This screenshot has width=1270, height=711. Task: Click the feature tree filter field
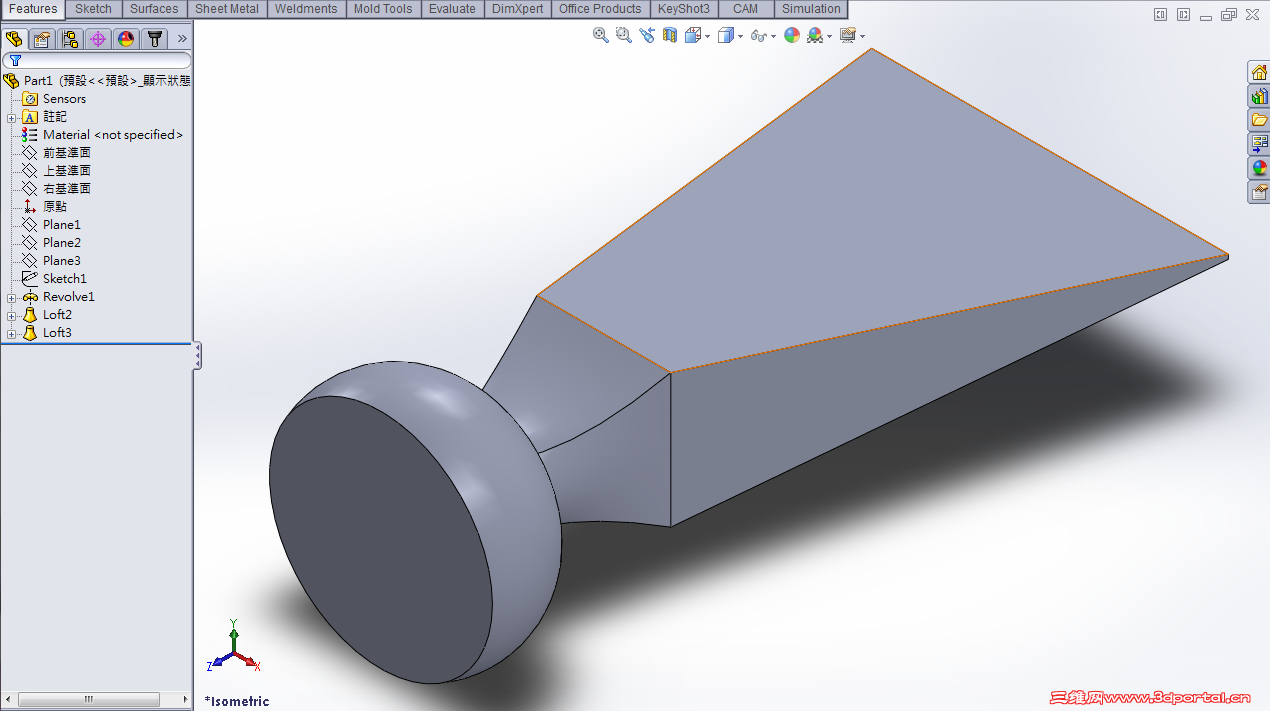click(x=97, y=60)
